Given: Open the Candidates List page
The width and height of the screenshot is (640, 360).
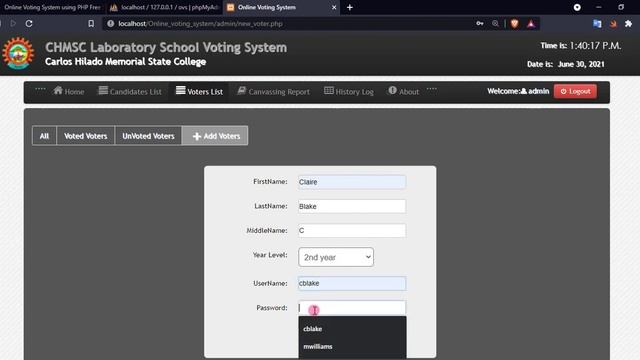Looking at the screenshot, I should point(130,91).
